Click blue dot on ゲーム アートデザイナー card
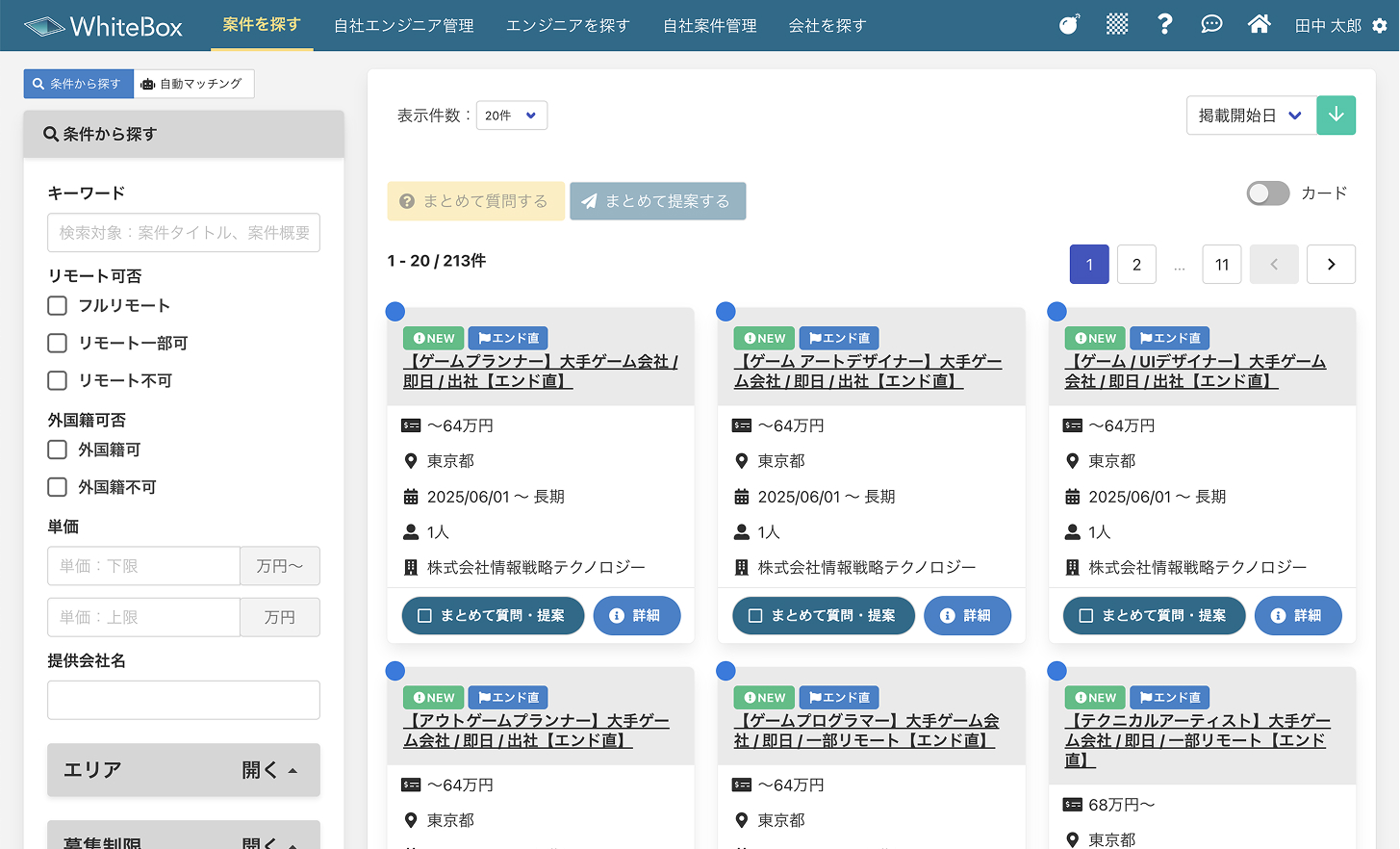Viewport: 1400px width, 849px height. pos(726,312)
